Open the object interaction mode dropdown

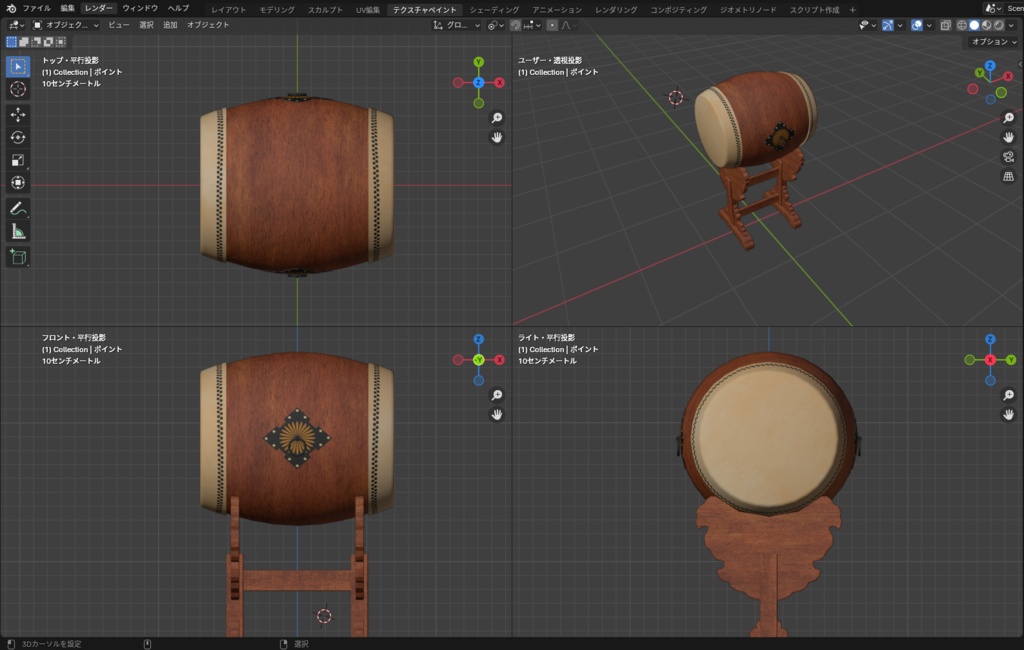pyautogui.click(x=65, y=25)
